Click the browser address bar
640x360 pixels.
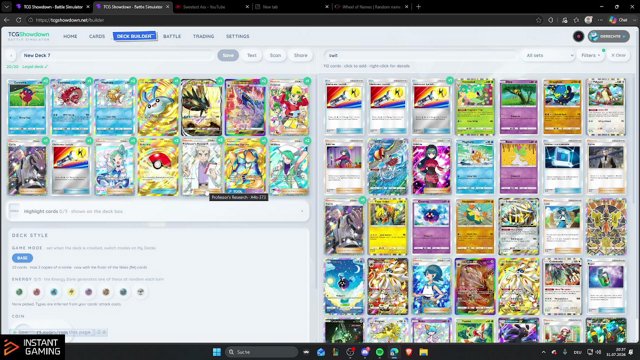282,20
